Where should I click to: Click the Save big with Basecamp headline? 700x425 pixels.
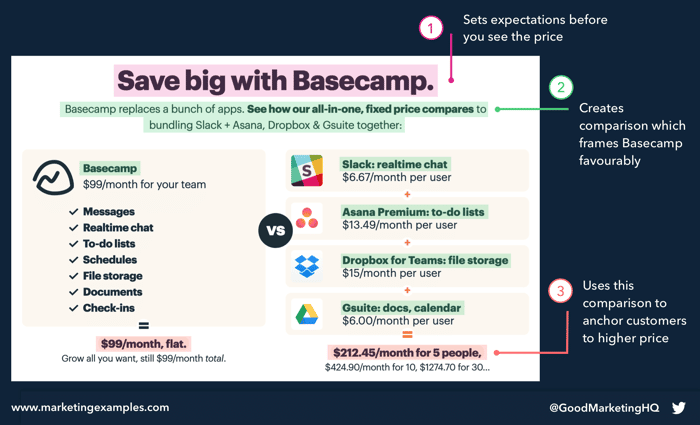point(275,81)
